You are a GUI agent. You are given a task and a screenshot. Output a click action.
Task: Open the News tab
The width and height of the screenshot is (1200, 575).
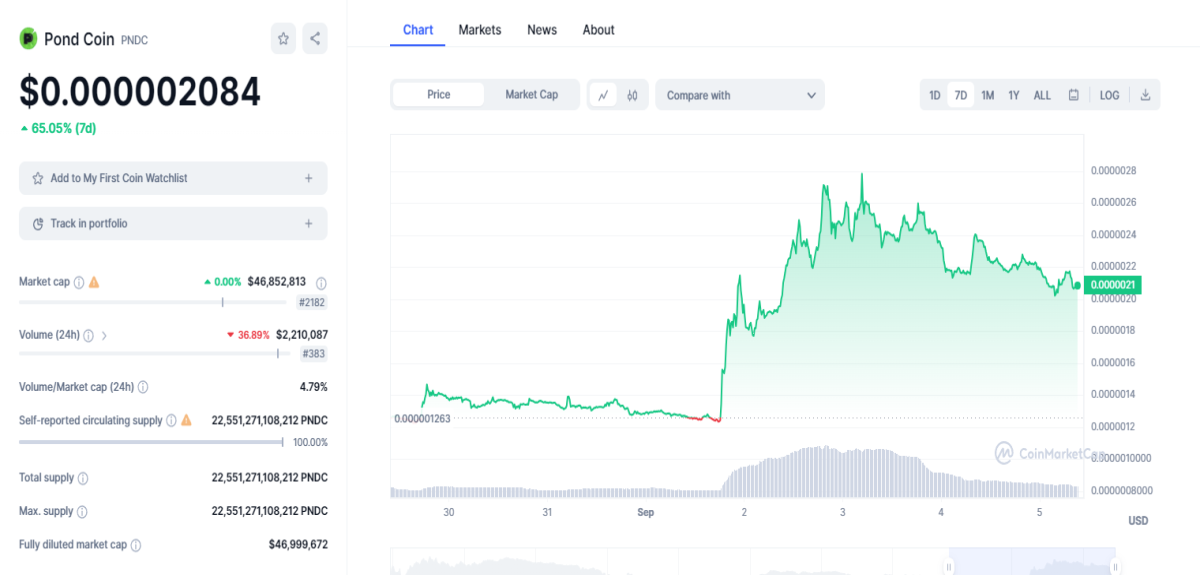click(x=542, y=30)
